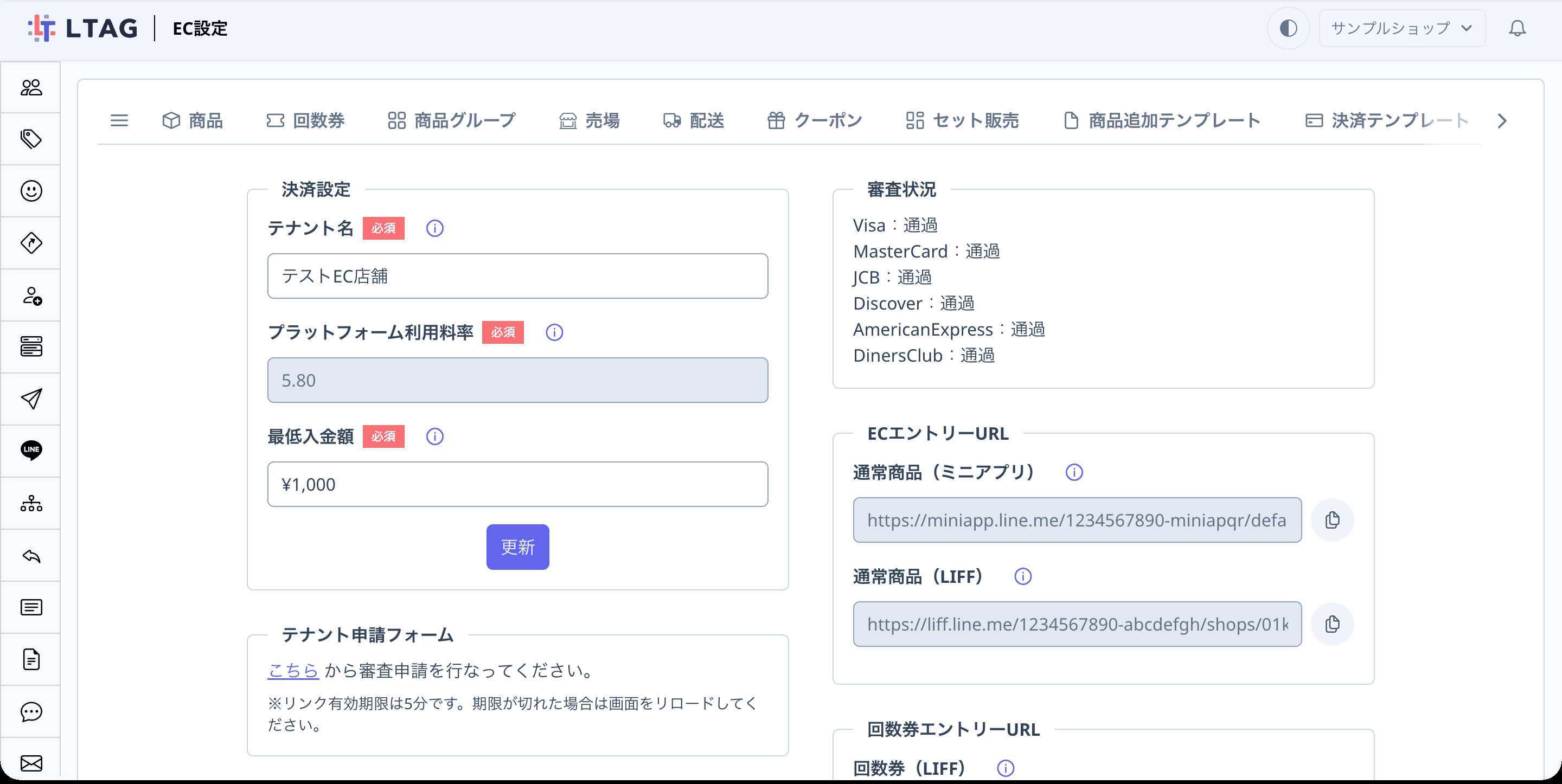
Task: Switch to the 売場 tab
Action: (590, 121)
